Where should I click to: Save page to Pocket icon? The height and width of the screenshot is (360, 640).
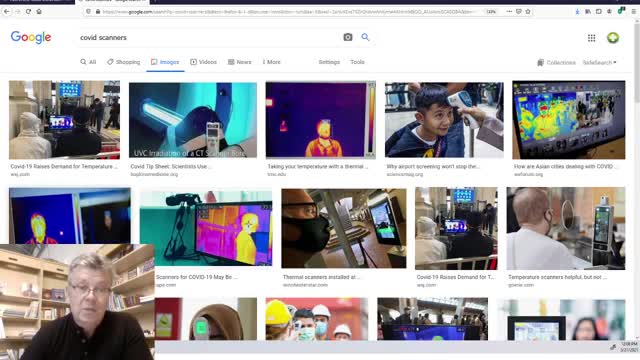pos(519,11)
